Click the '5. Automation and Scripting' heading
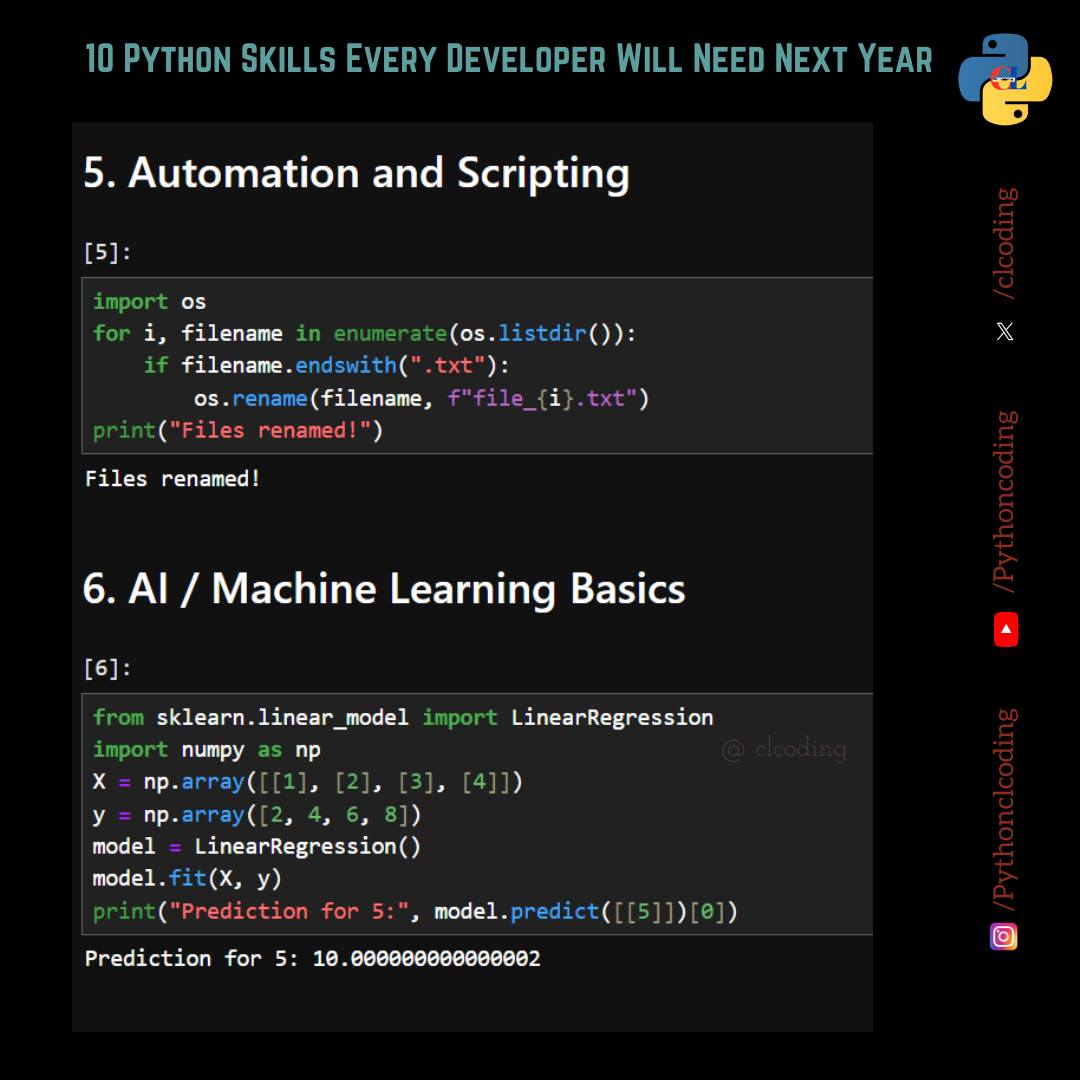1080x1080 pixels. [x=356, y=173]
